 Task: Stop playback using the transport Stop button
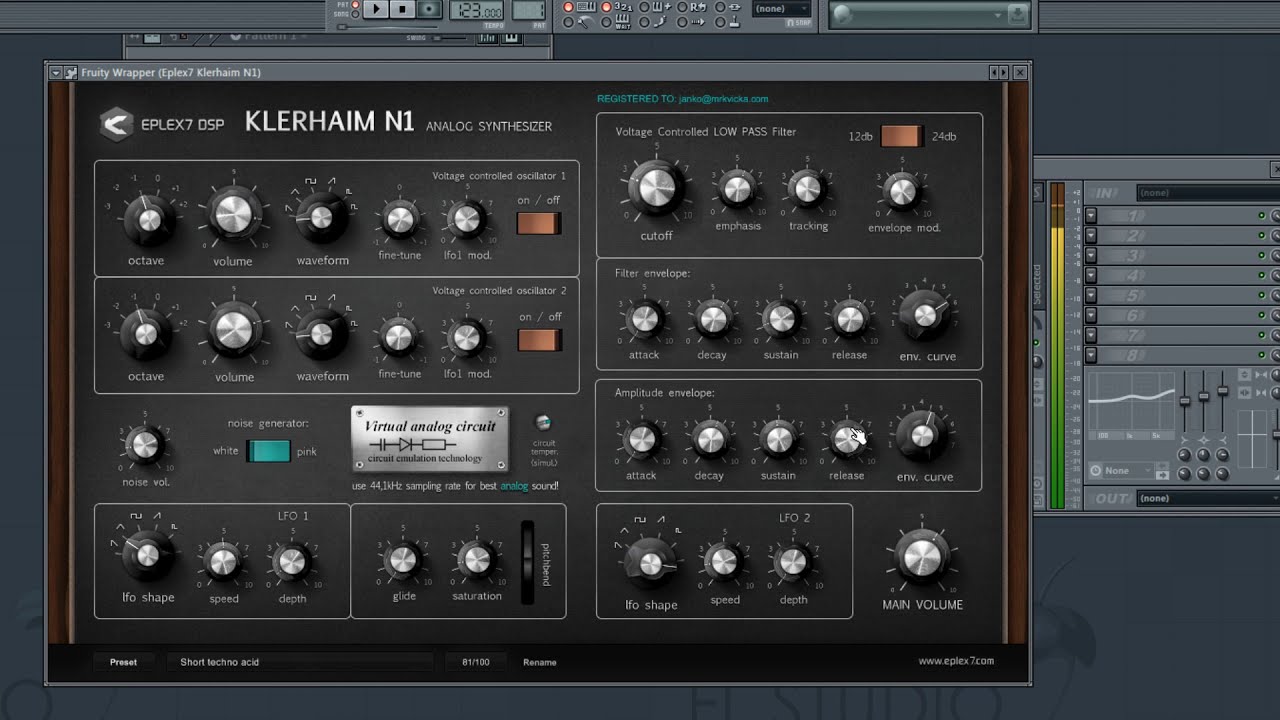click(x=402, y=9)
